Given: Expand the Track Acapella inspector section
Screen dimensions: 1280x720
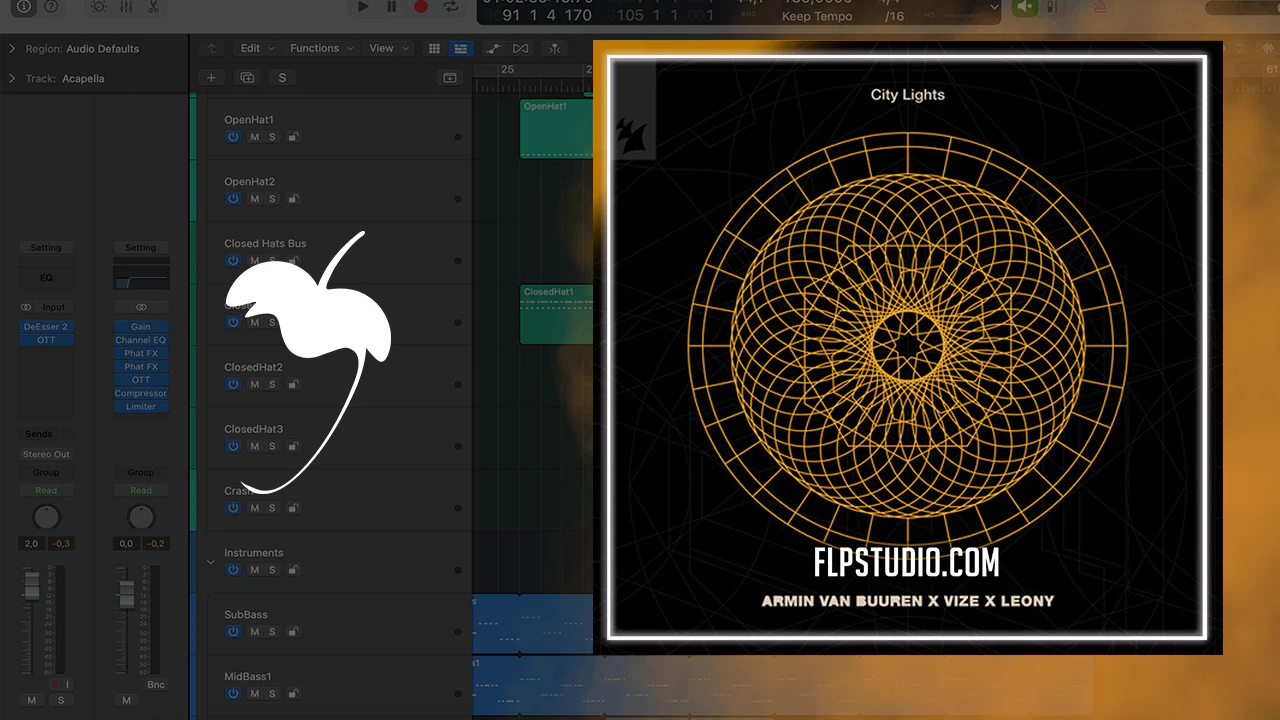Looking at the screenshot, I should coord(12,78).
